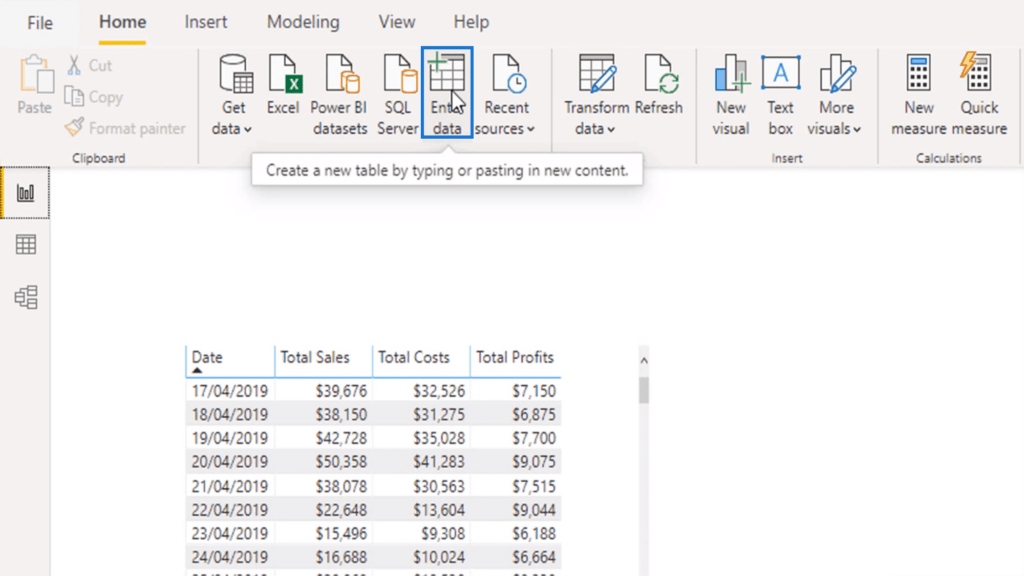
Task: Sort by the Total Sales column header
Action: pos(323,360)
